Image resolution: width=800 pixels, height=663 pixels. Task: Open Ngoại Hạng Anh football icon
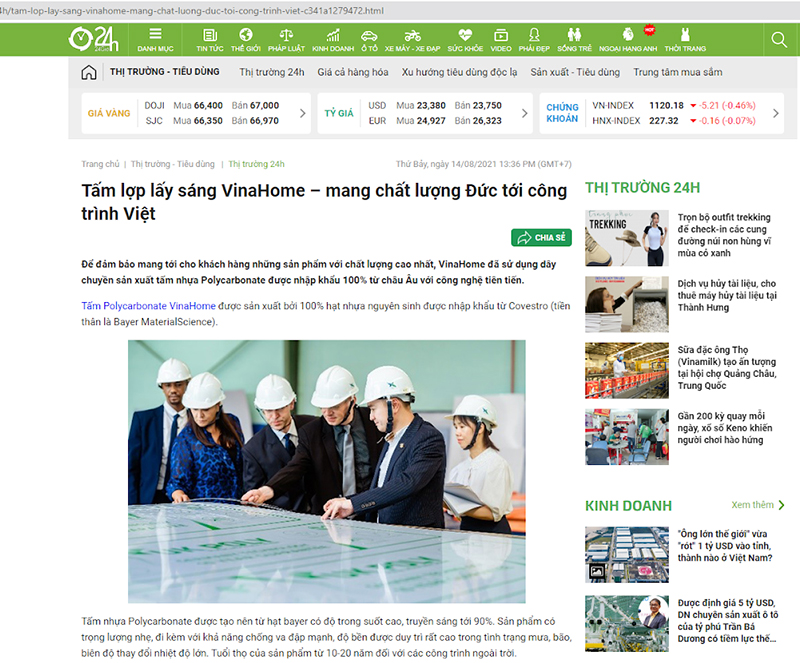point(628,39)
